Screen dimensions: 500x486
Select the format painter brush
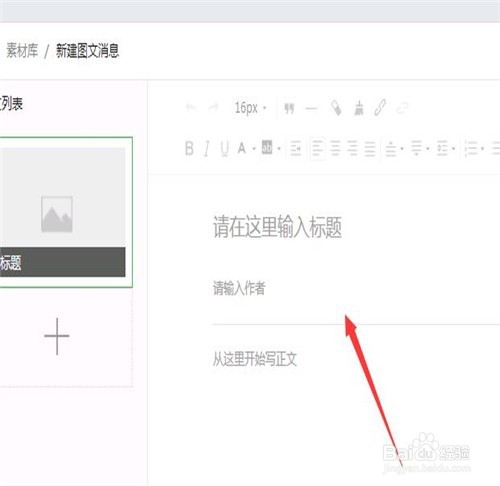(x=336, y=108)
